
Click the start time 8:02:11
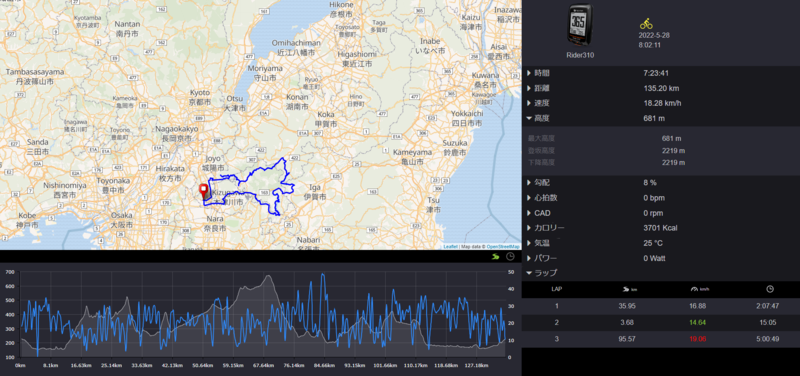tap(649, 45)
